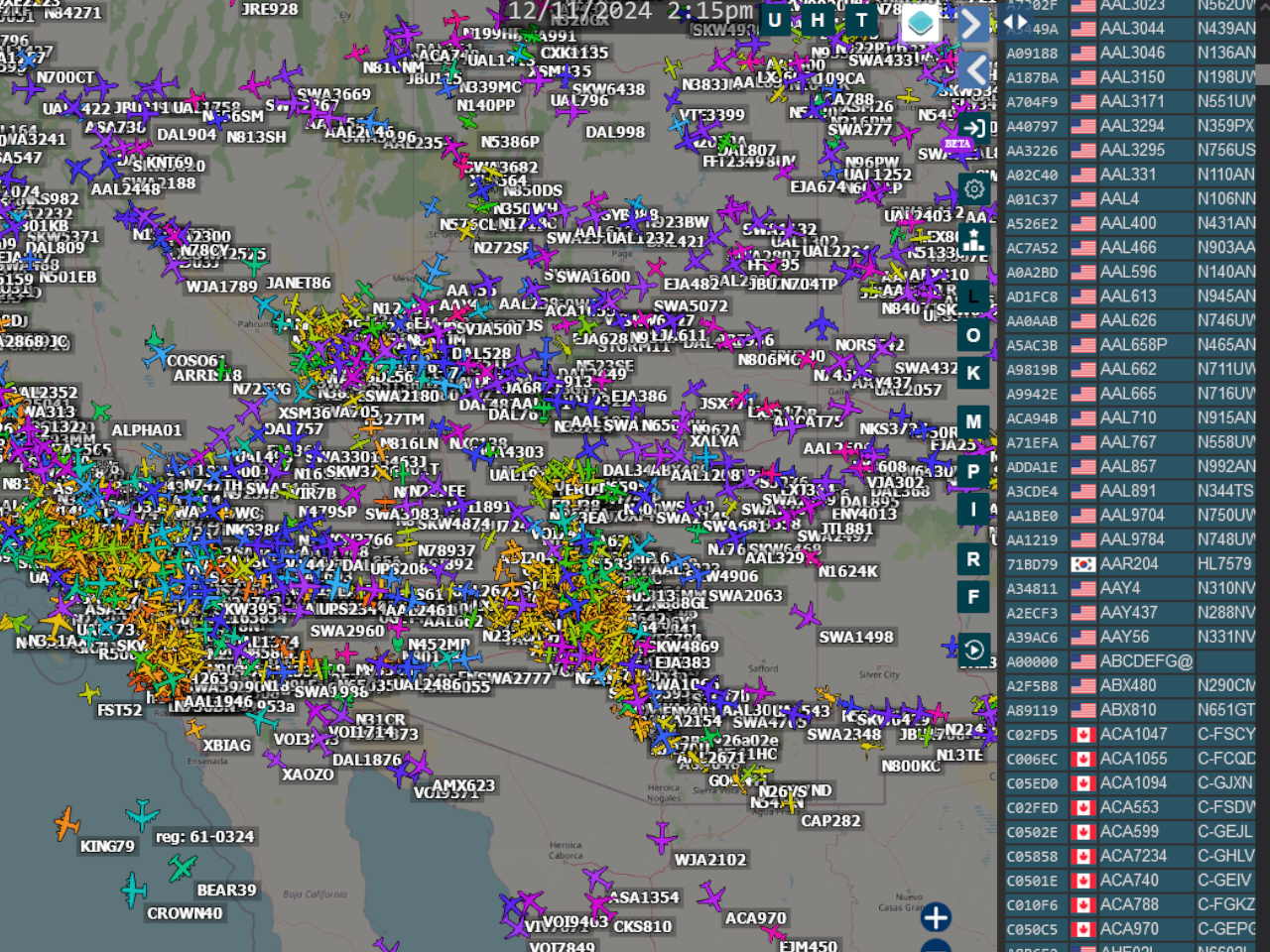Click the ASA1354 label on the map
The width and height of the screenshot is (1270, 952).
[x=644, y=897]
